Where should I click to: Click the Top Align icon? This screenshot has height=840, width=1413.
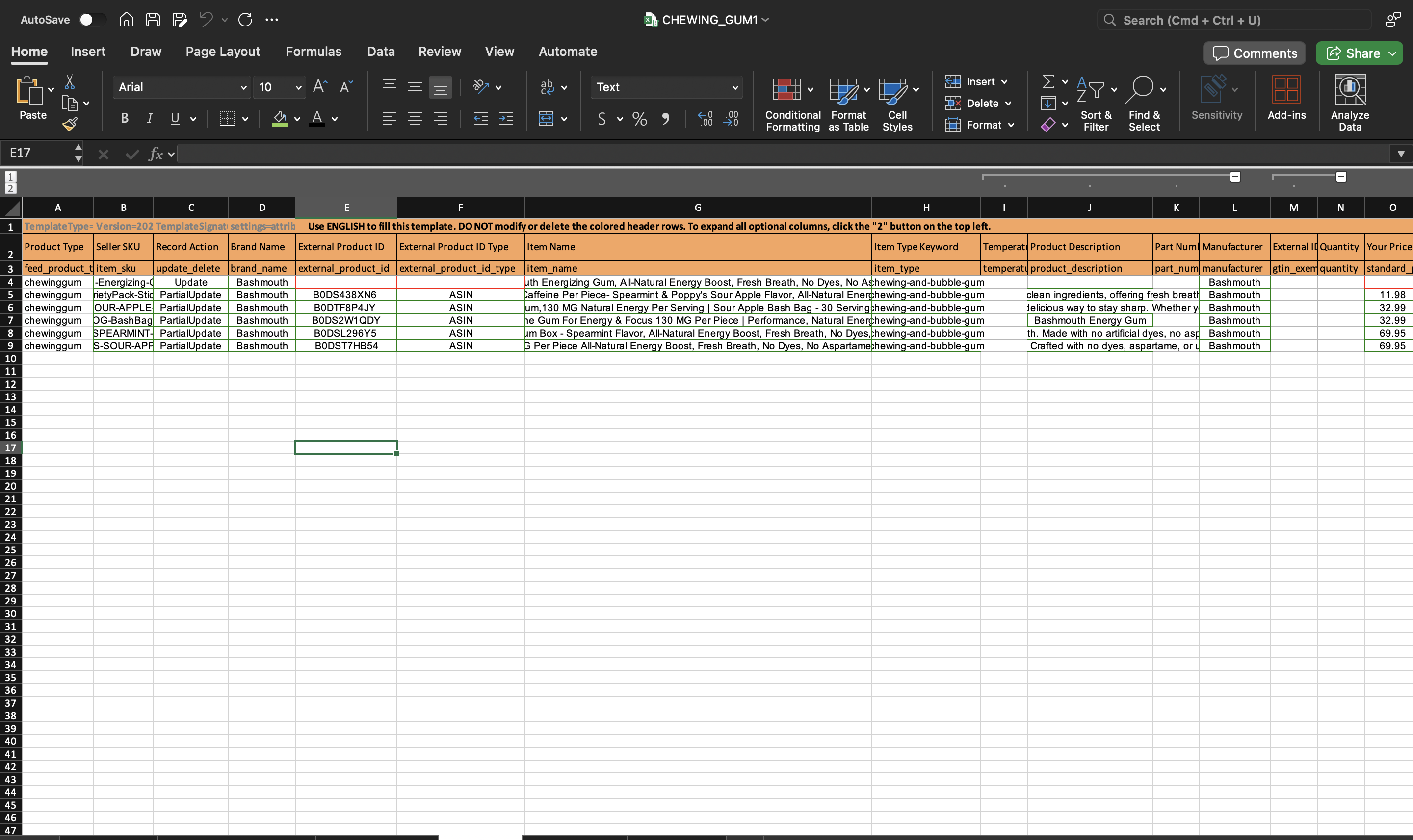coord(390,87)
